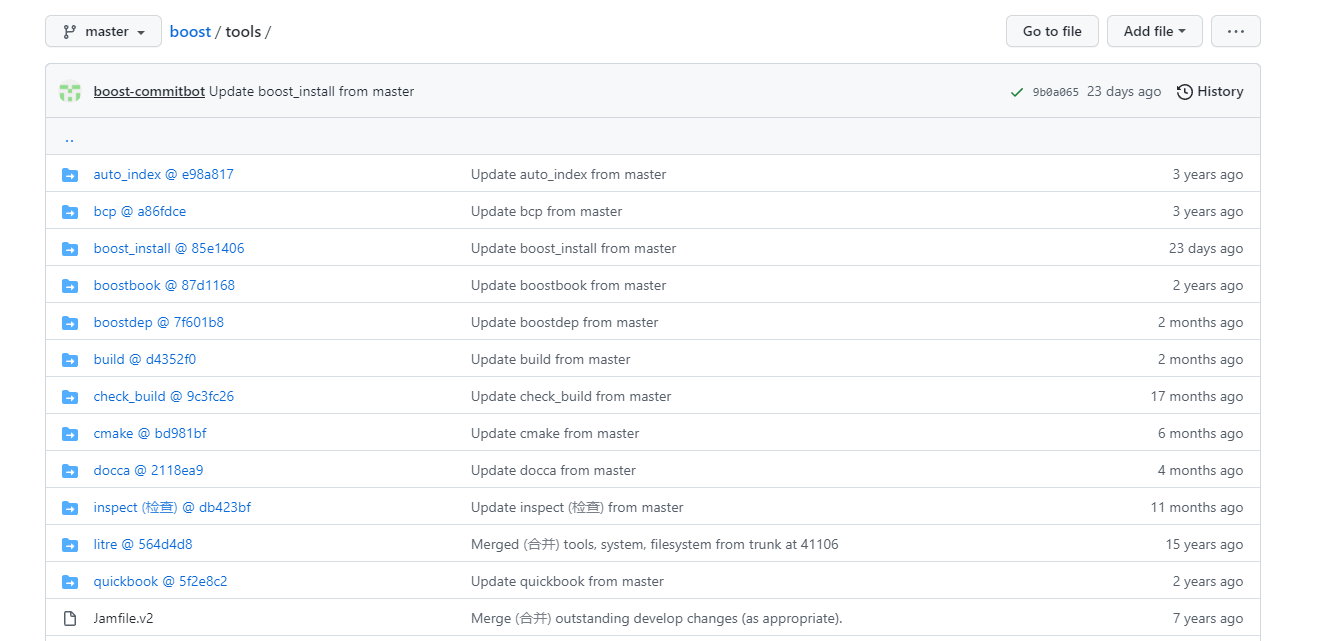Click the litre submodule folder icon
The image size is (1336, 641).
[70, 545]
